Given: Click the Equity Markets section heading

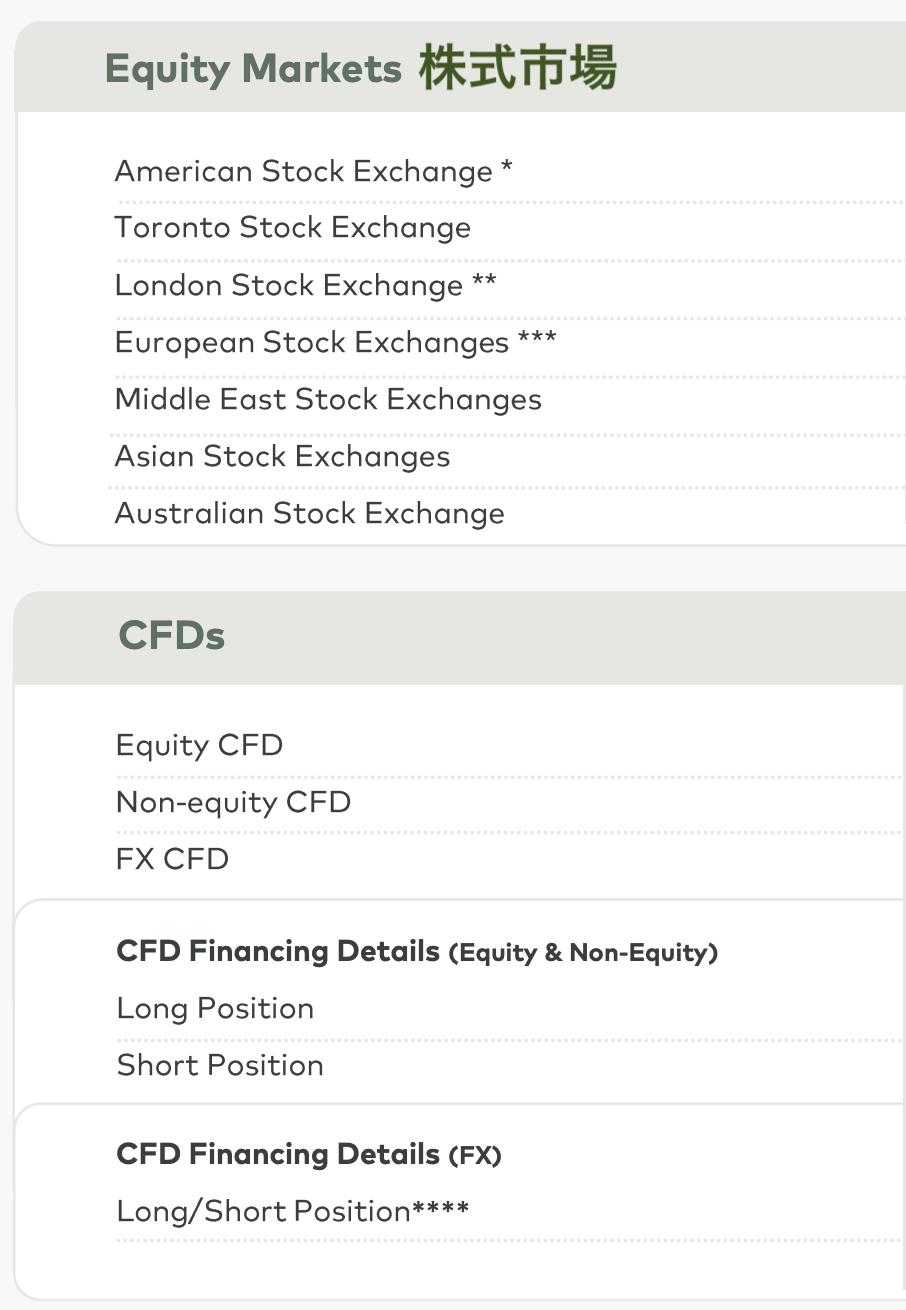Looking at the screenshot, I should point(253,69).
